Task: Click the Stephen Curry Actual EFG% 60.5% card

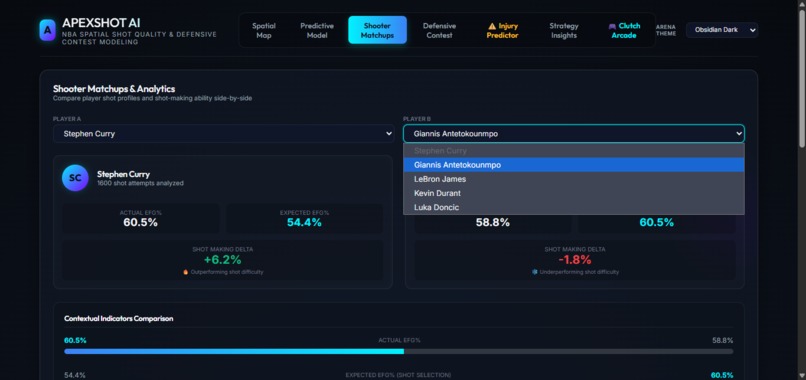Action: click(x=140, y=219)
